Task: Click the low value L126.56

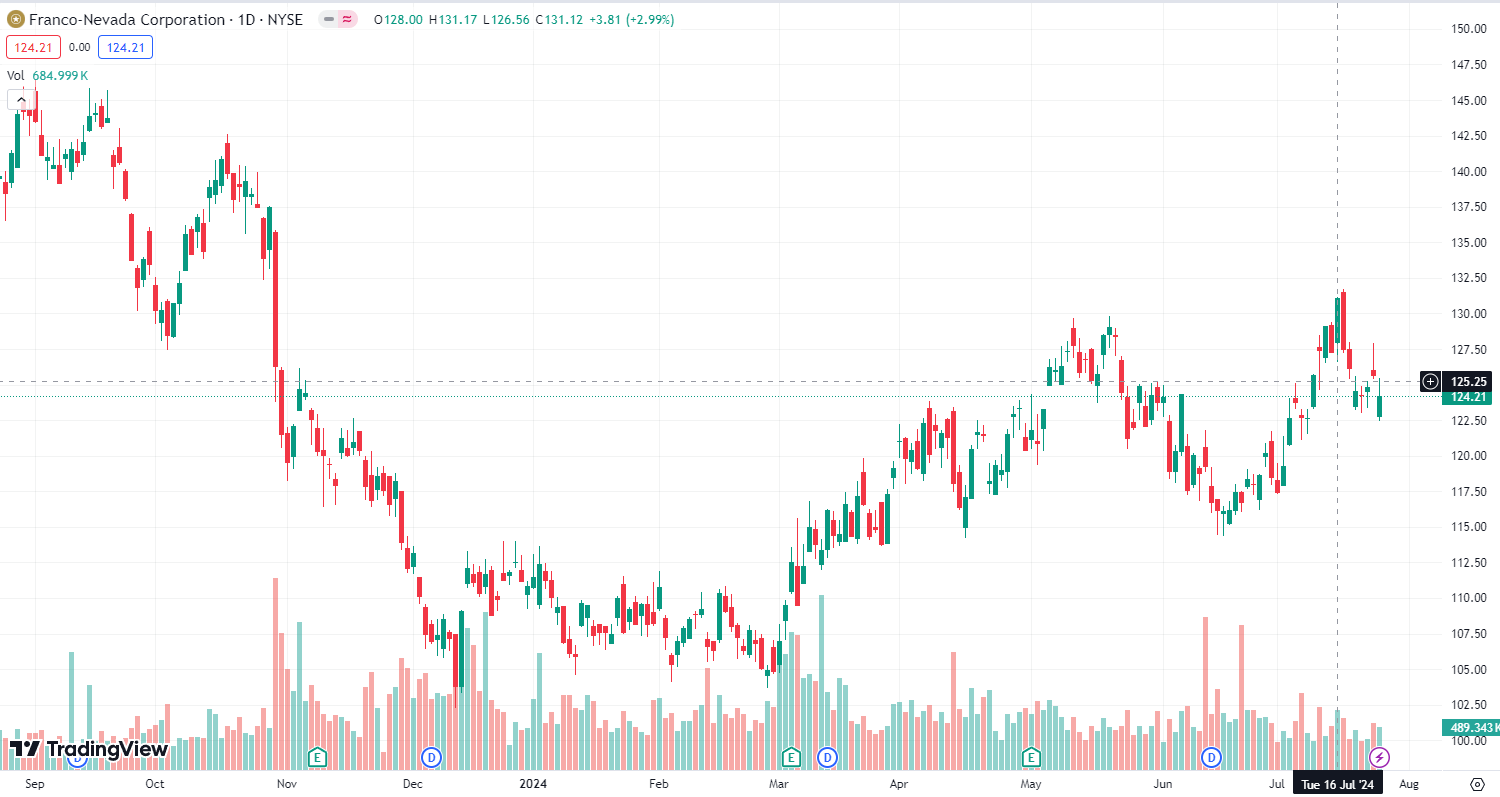Action: point(507,19)
